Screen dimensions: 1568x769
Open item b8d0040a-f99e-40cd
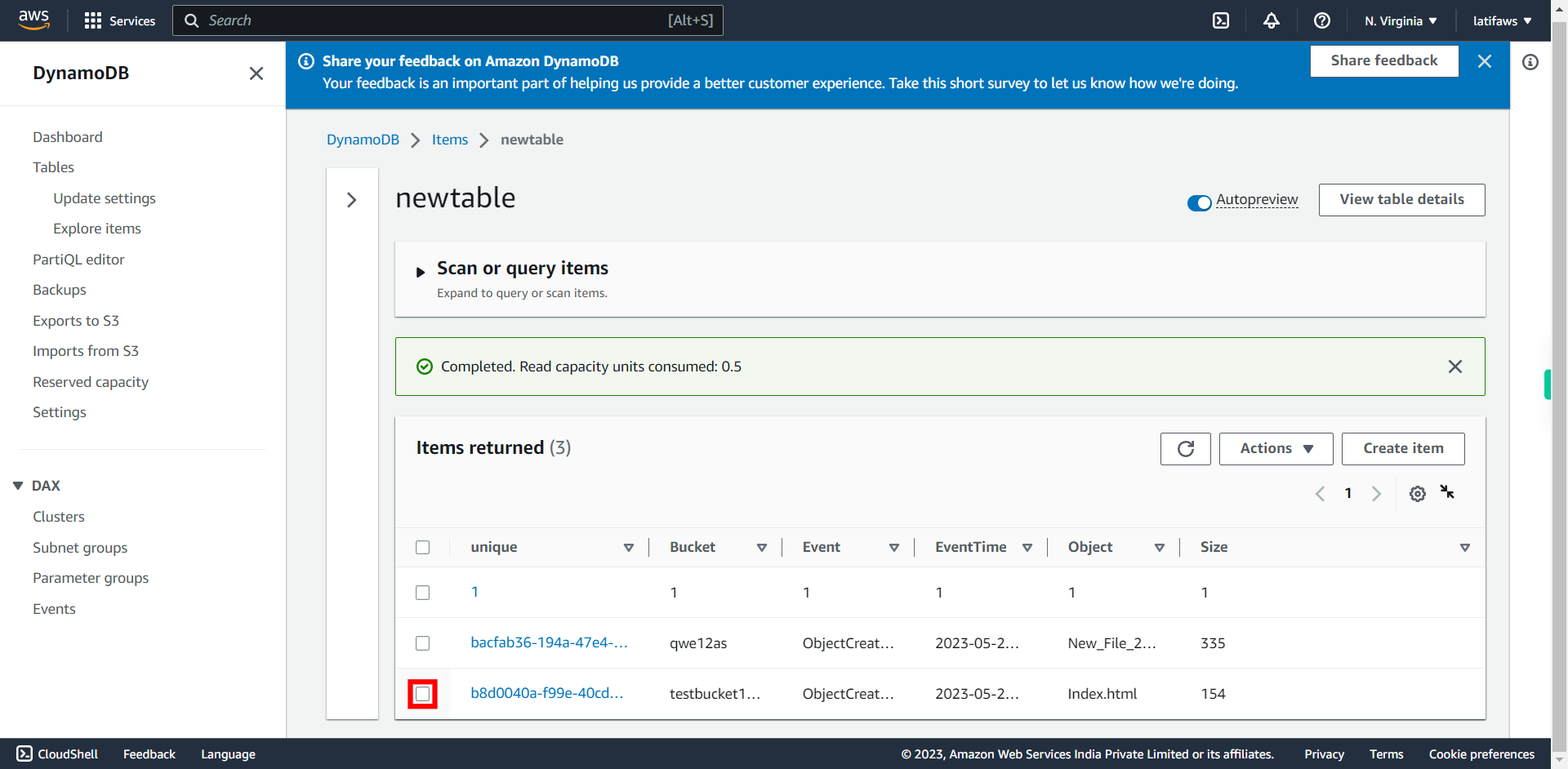click(546, 693)
